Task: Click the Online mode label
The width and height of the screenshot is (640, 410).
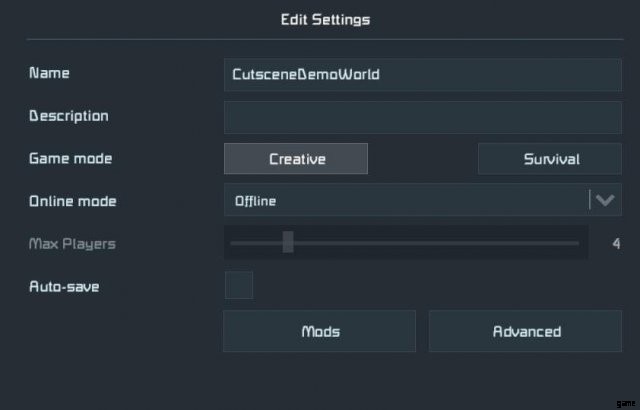Action: click(73, 201)
